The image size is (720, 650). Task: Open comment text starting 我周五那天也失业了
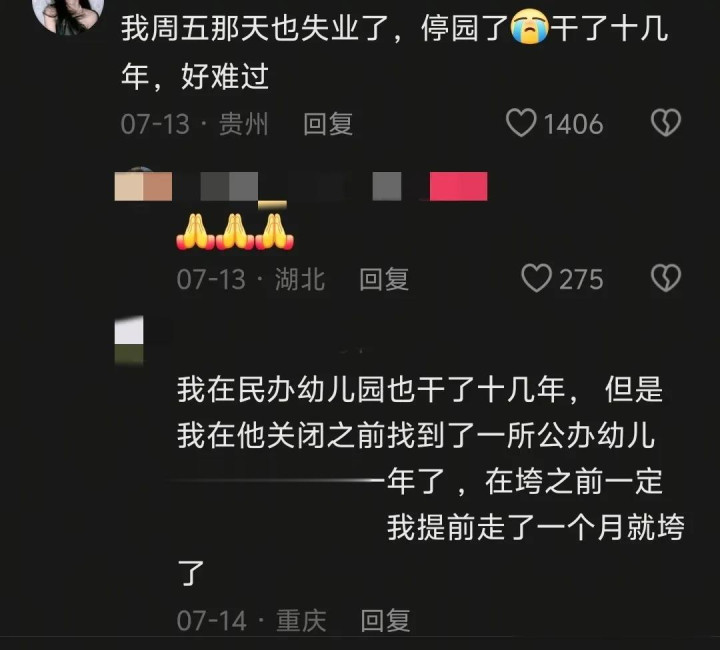pos(395,52)
